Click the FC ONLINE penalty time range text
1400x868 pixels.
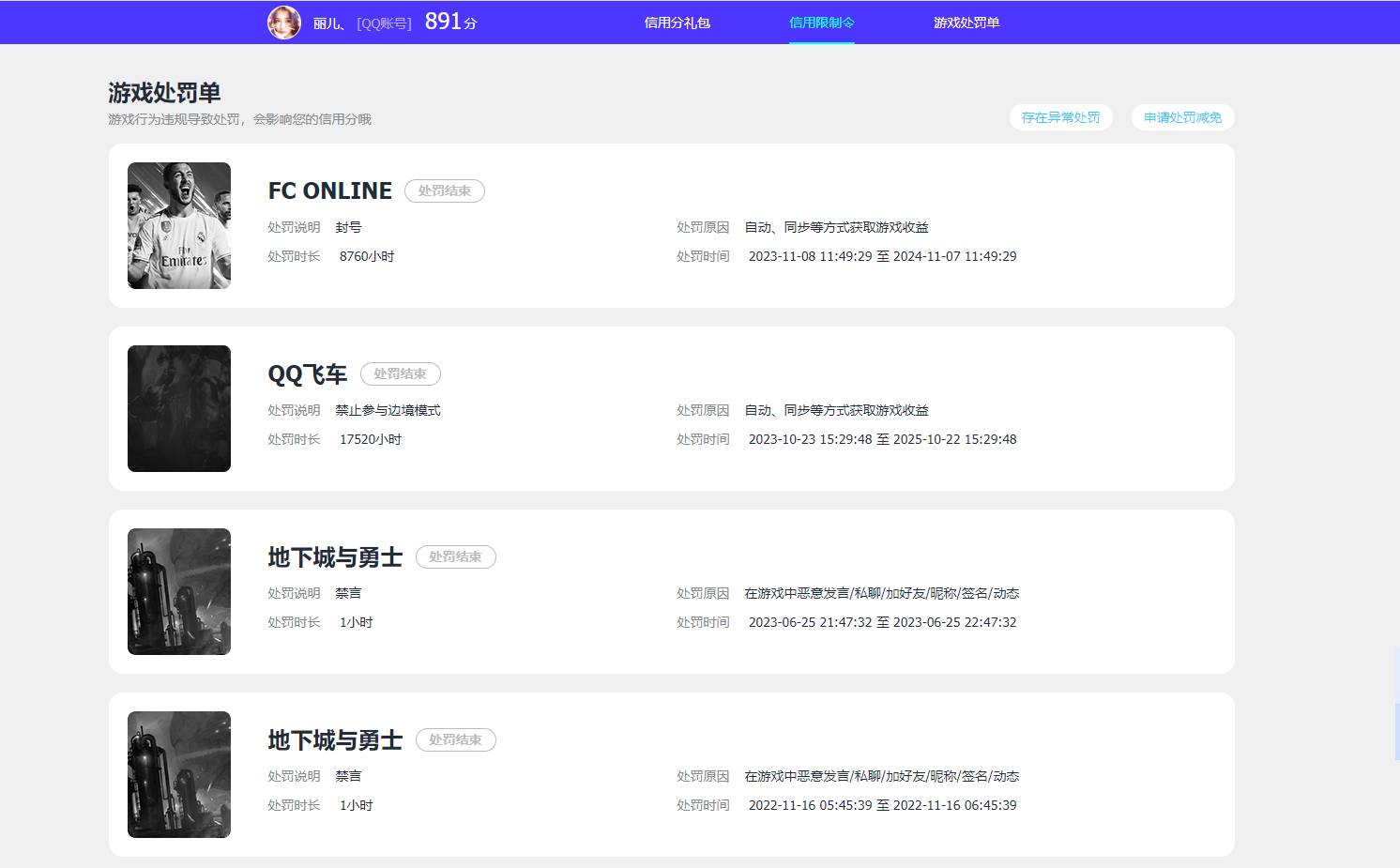click(x=882, y=256)
